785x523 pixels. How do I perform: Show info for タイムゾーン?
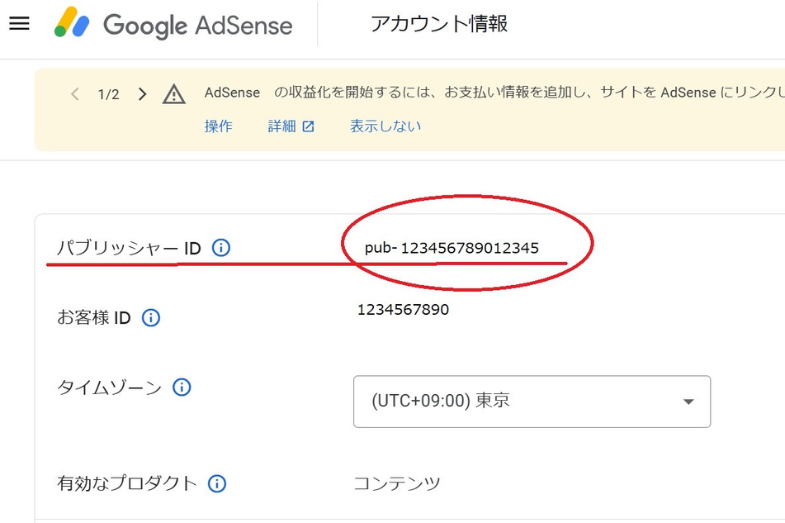(x=181, y=387)
